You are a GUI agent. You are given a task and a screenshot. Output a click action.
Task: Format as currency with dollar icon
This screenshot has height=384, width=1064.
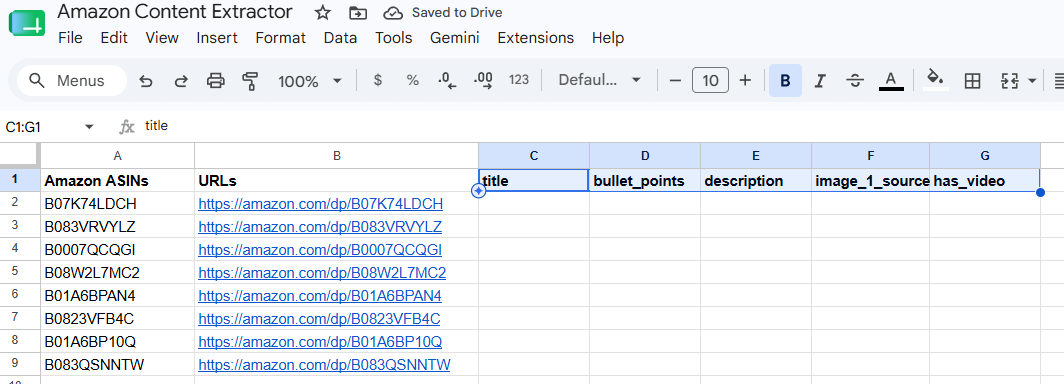click(x=378, y=80)
